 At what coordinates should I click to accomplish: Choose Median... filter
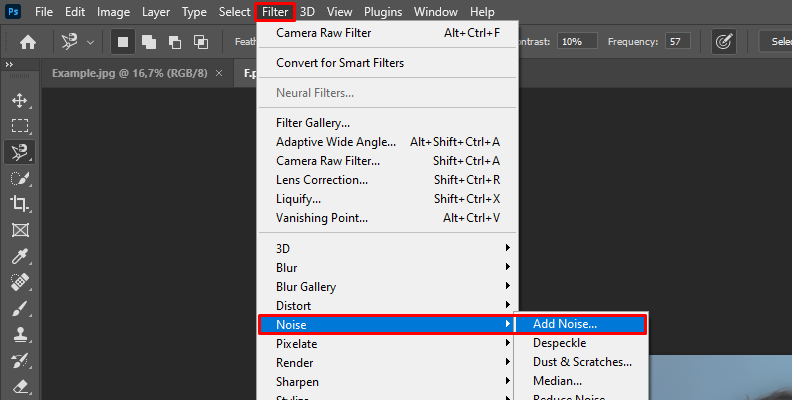tap(580, 381)
